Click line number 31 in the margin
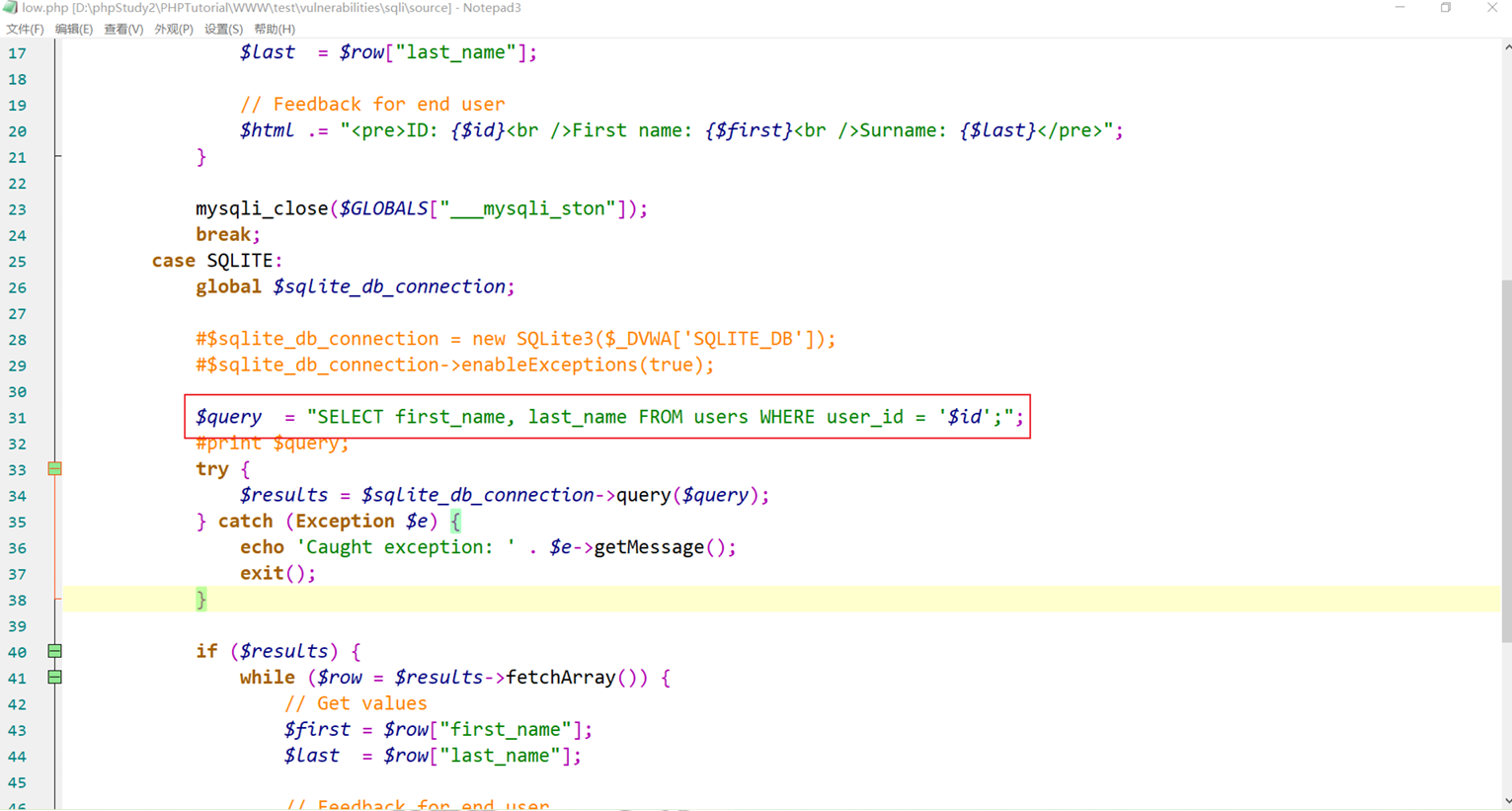The width and height of the screenshot is (1512, 811). point(18,418)
